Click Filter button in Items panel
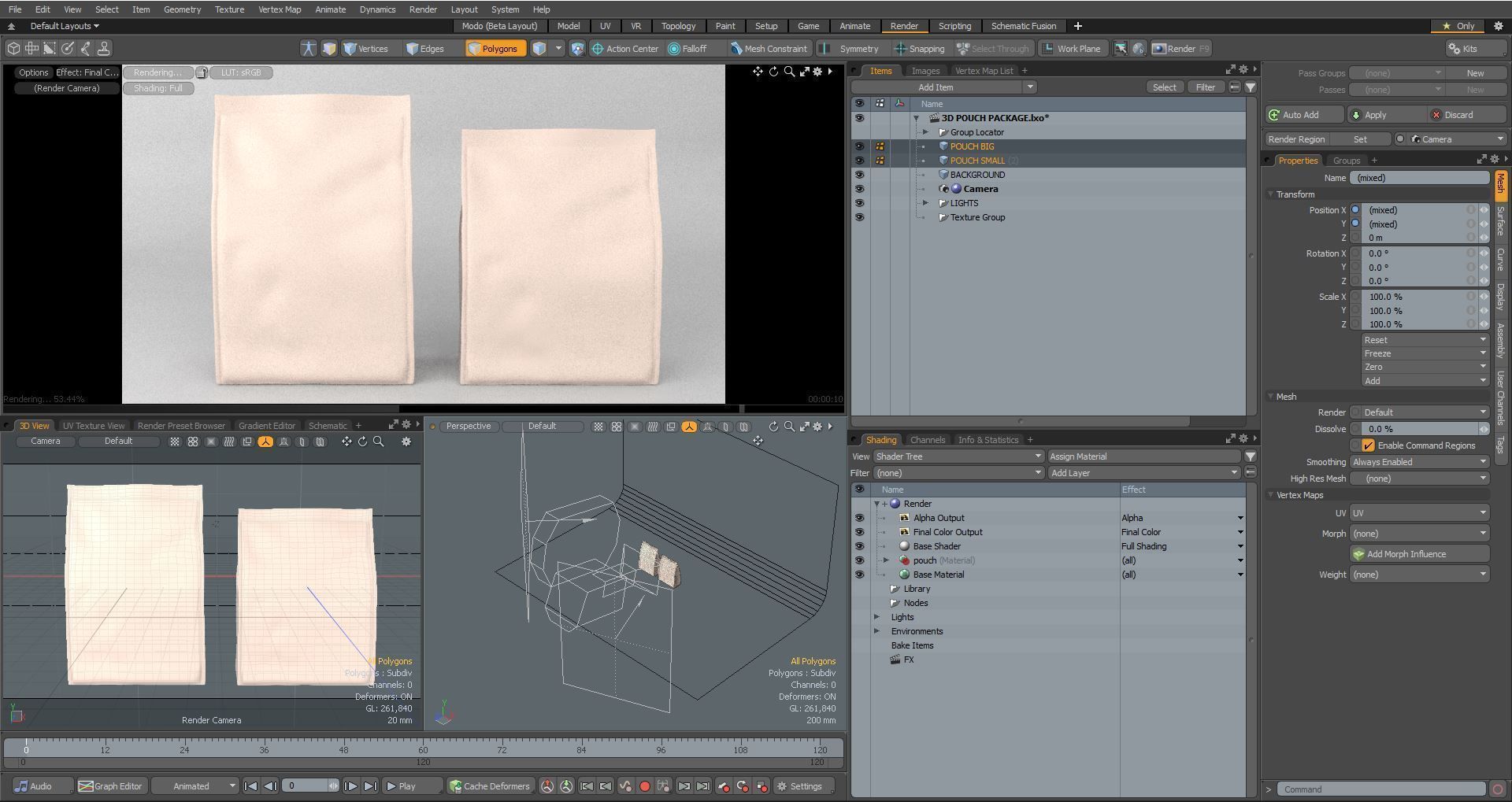 pos(1205,87)
